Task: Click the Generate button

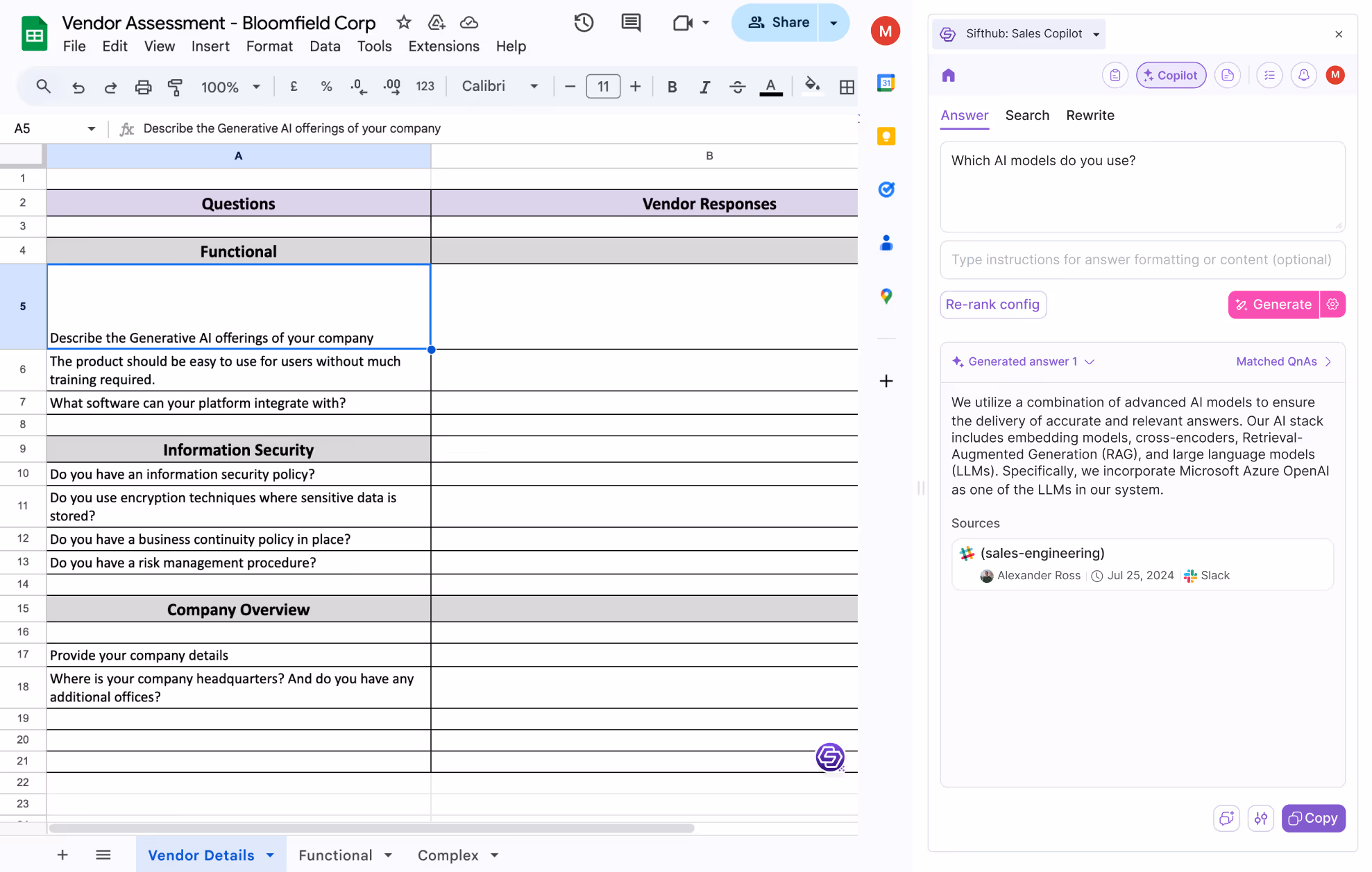Action: tap(1273, 305)
